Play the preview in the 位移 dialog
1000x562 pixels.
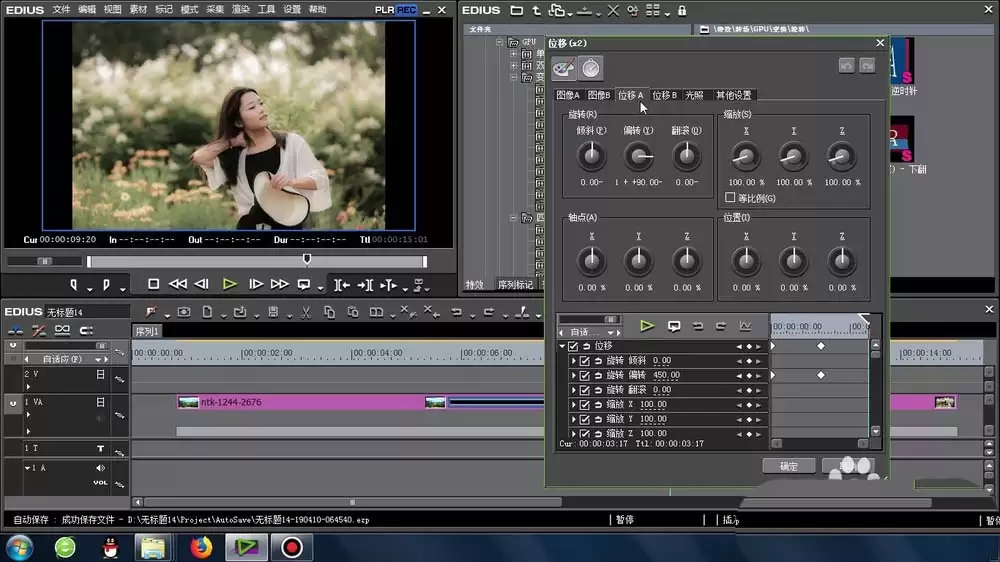pos(647,326)
